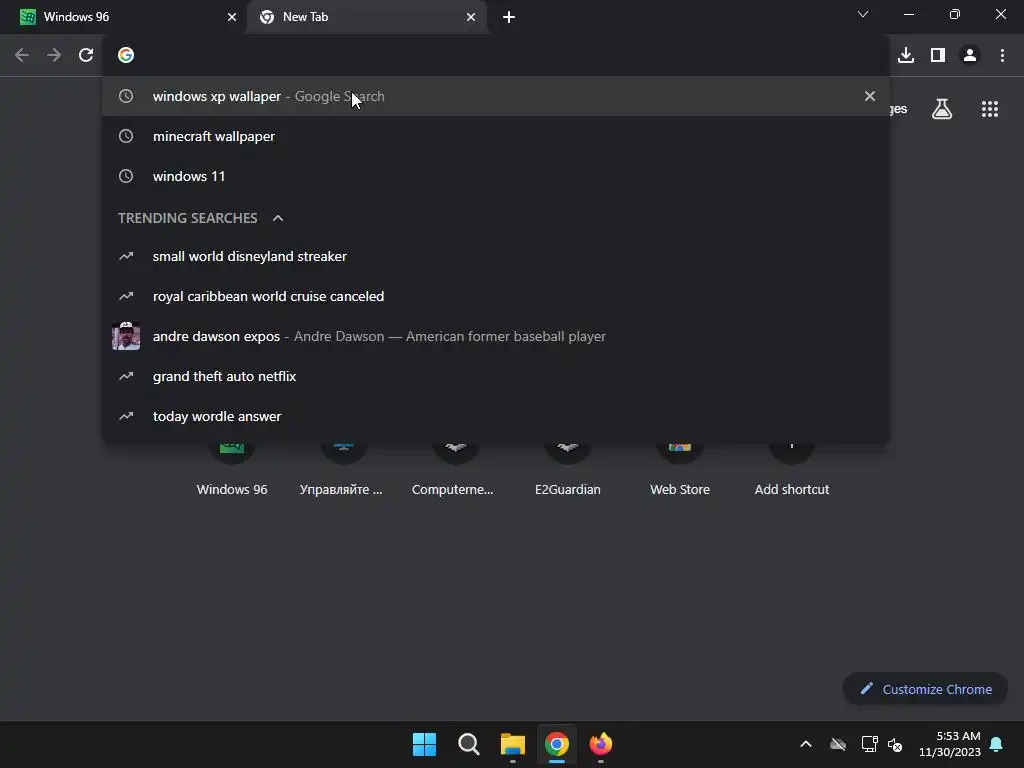Search today wordle answer
The height and width of the screenshot is (768, 1024).
click(496, 416)
